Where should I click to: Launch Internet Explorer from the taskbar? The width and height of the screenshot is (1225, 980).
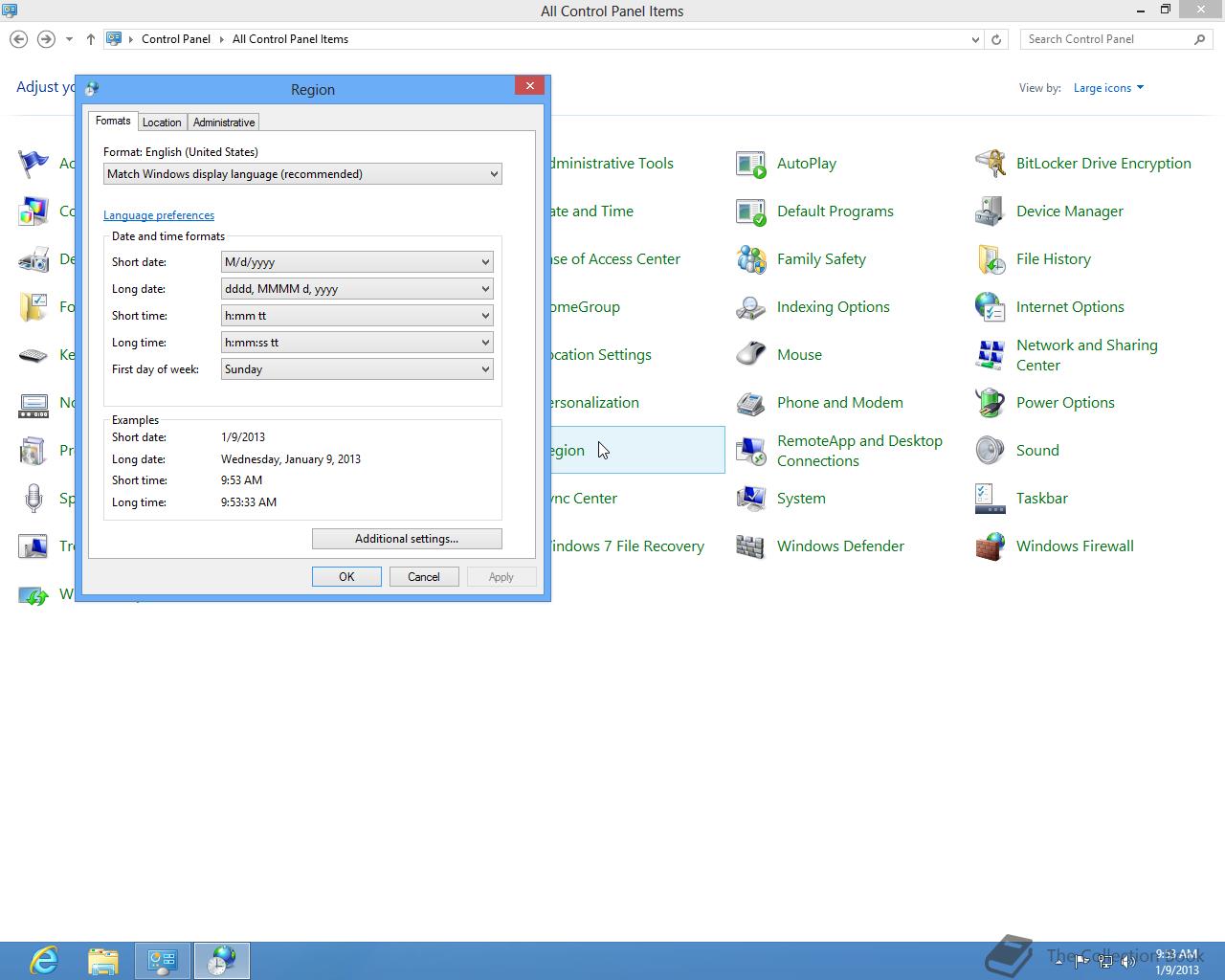click(44, 960)
